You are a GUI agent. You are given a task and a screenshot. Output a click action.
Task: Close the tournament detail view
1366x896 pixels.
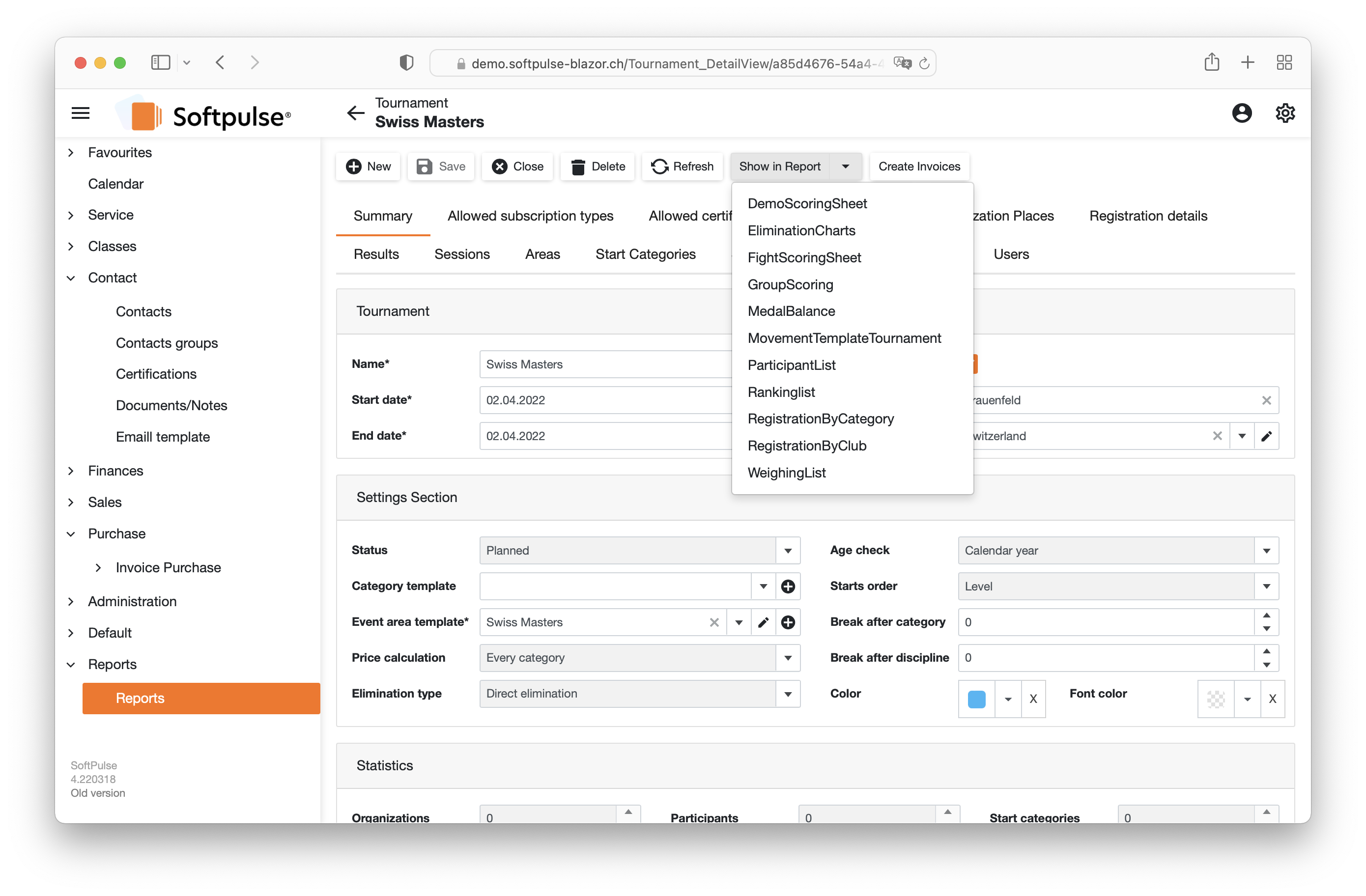pyautogui.click(x=517, y=167)
